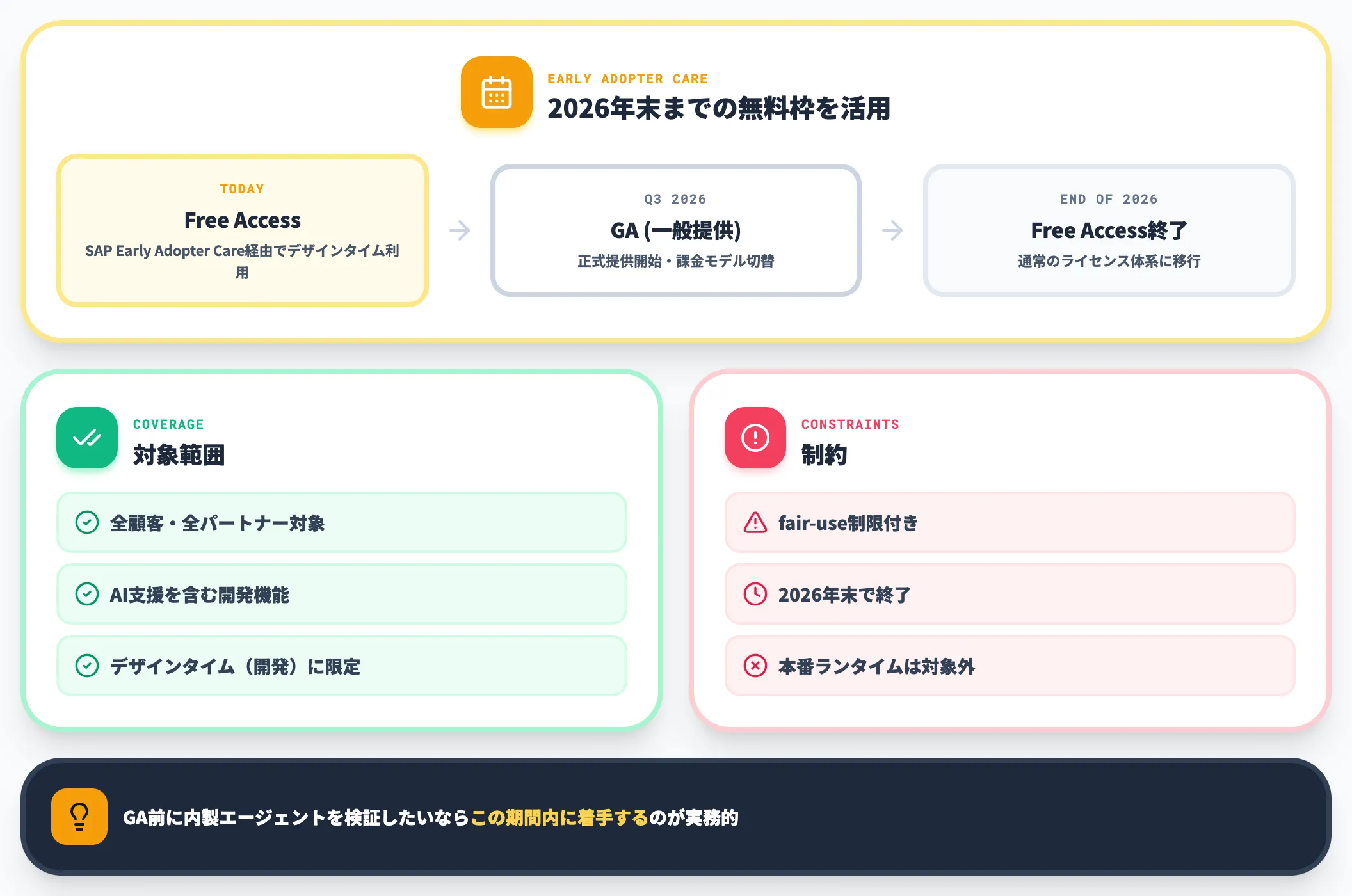The image size is (1352, 896).
Task: Select the TODAY Free Access card
Action: coord(243,230)
